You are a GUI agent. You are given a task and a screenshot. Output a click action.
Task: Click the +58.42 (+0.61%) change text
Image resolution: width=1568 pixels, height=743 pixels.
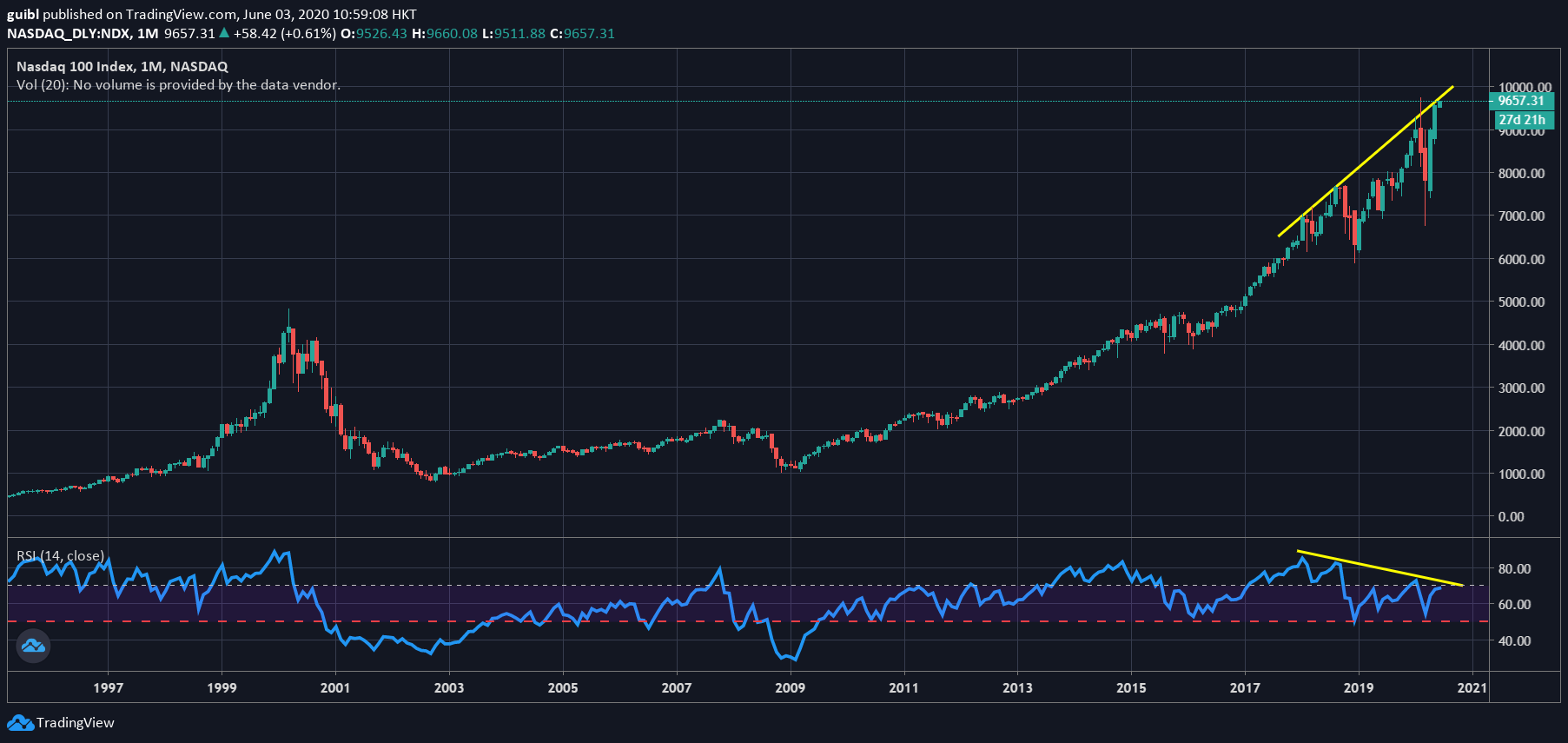(285, 33)
